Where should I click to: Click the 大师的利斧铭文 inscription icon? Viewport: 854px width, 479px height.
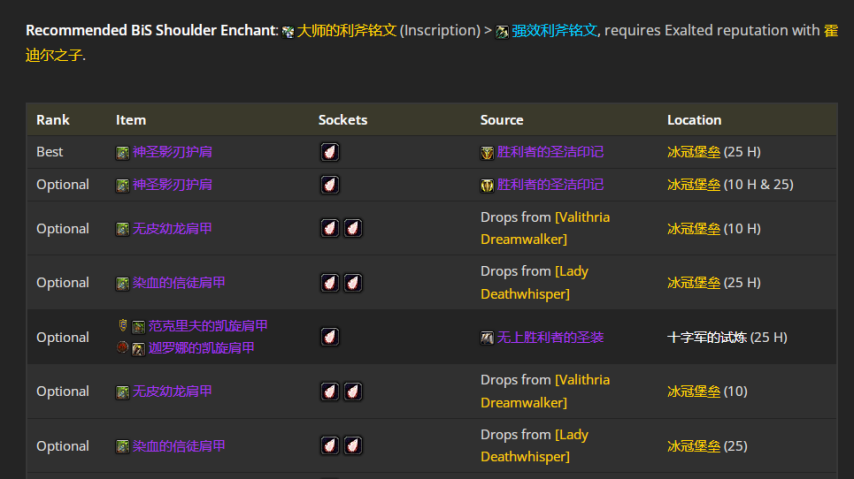[x=288, y=32]
